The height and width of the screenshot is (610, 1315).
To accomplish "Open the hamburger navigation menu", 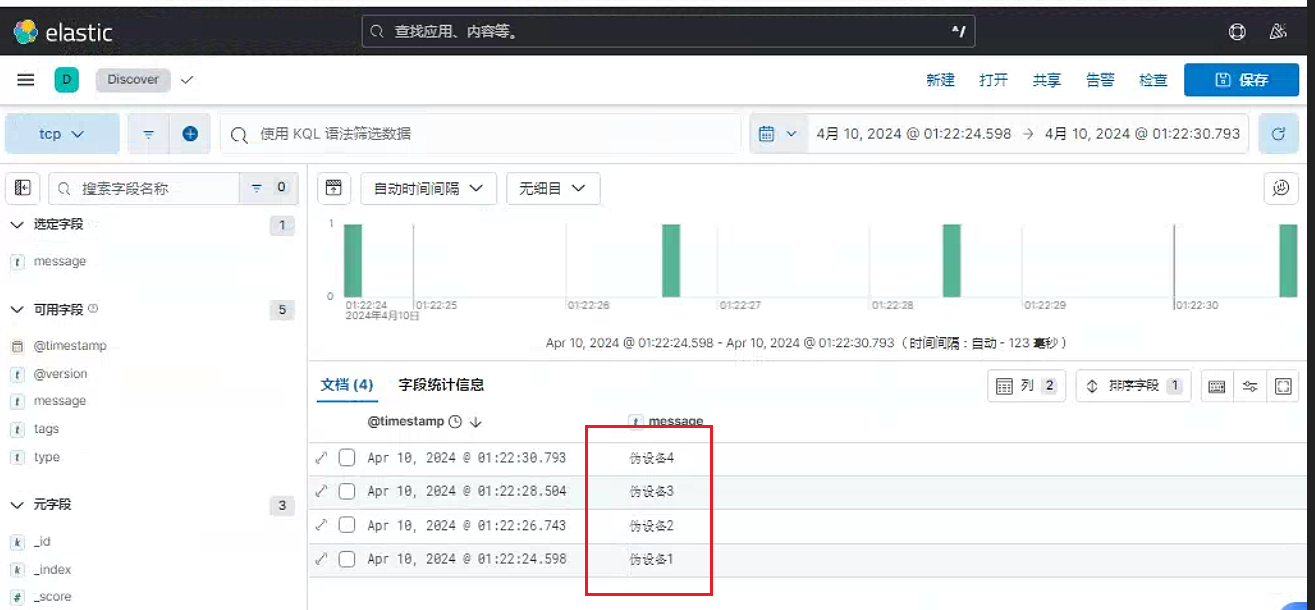I will pyautogui.click(x=26, y=80).
